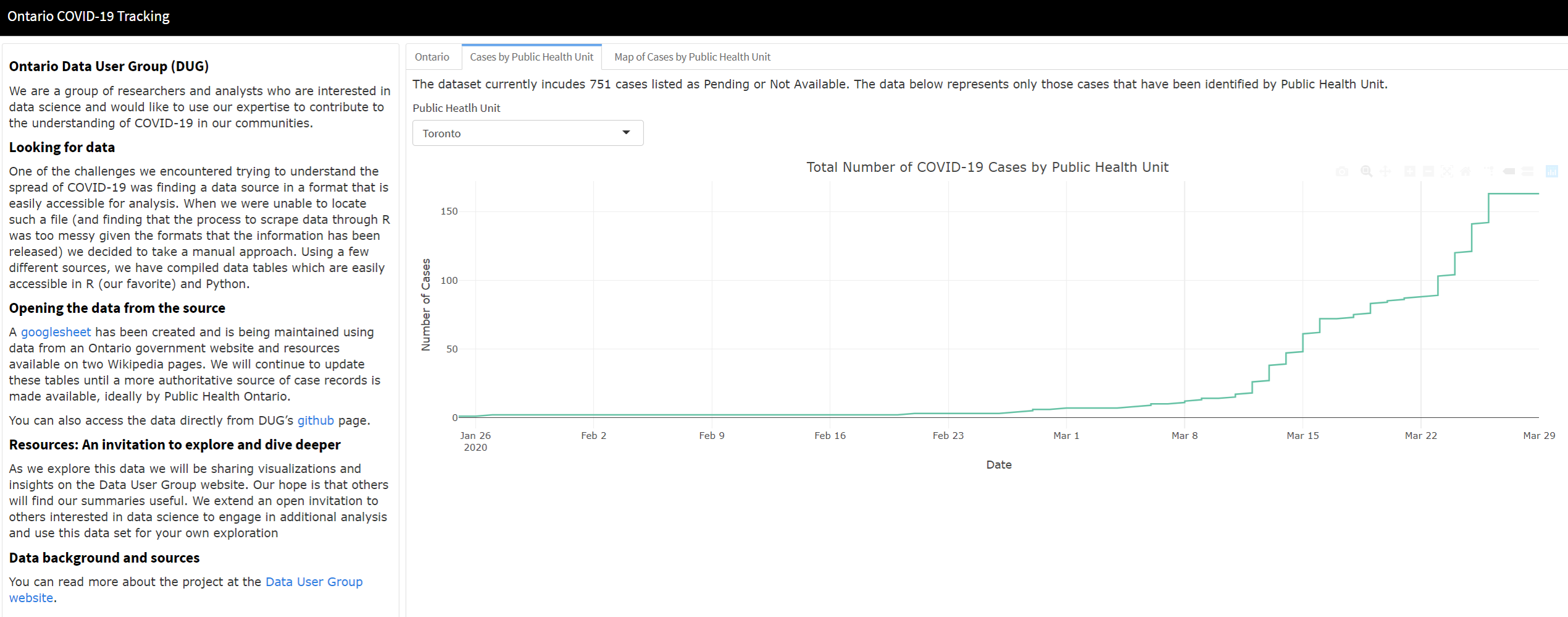Click the Zoom out minus icon
Viewport: 1568px width, 617px height.
click(x=1428, y=171)
